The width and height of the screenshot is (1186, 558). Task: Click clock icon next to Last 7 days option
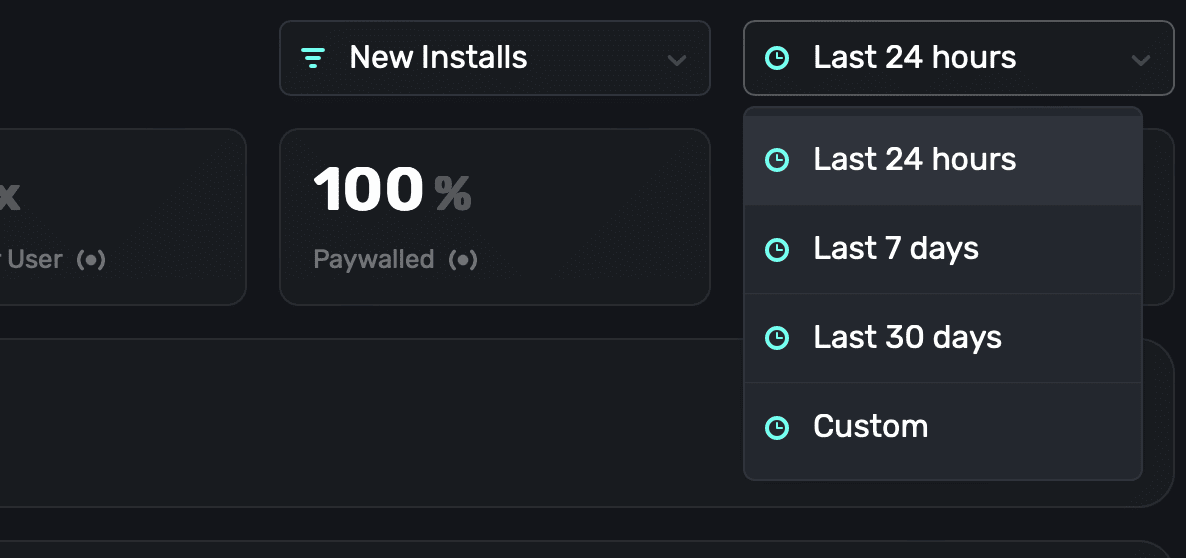tap(776, 249)
